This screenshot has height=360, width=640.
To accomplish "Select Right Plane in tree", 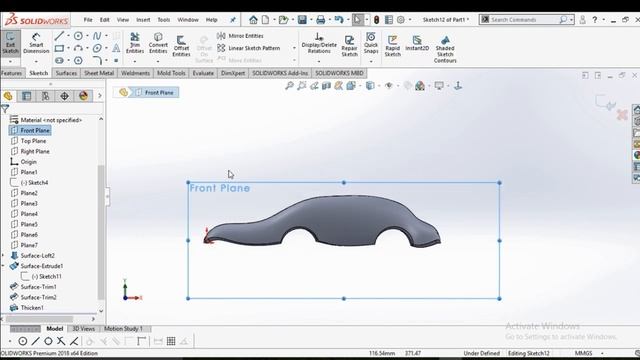I will tap(30, 151).
